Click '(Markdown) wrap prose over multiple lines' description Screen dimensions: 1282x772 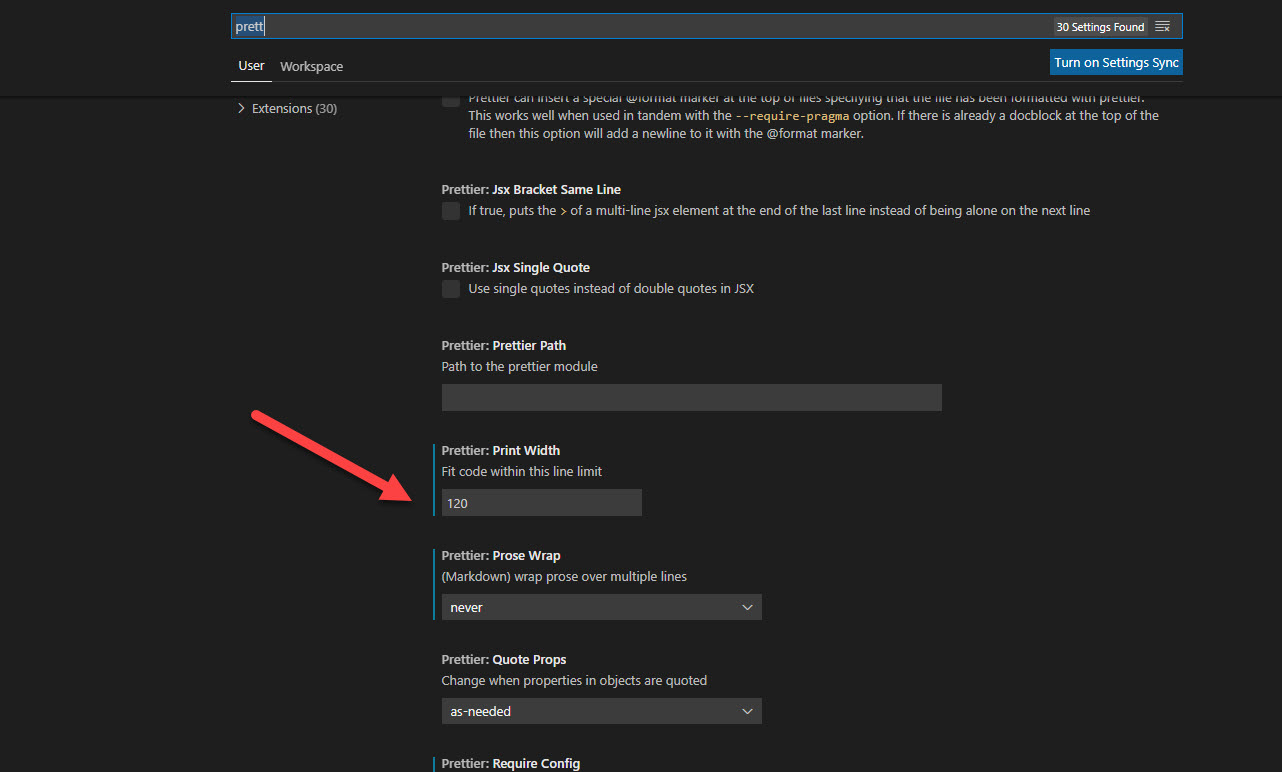[x=564, y=576]
